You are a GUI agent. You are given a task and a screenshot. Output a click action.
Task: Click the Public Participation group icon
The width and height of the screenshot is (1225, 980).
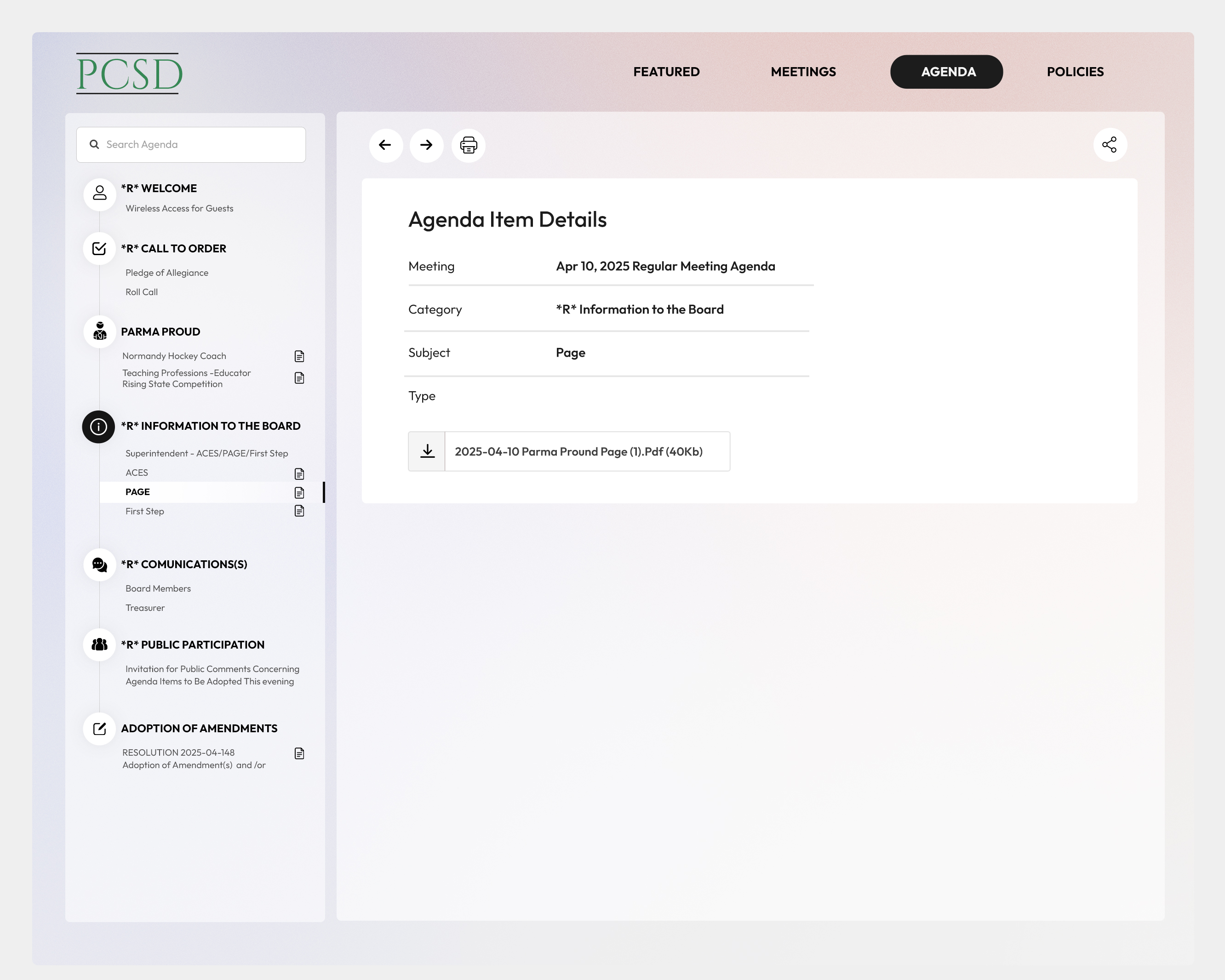point(99,645)
